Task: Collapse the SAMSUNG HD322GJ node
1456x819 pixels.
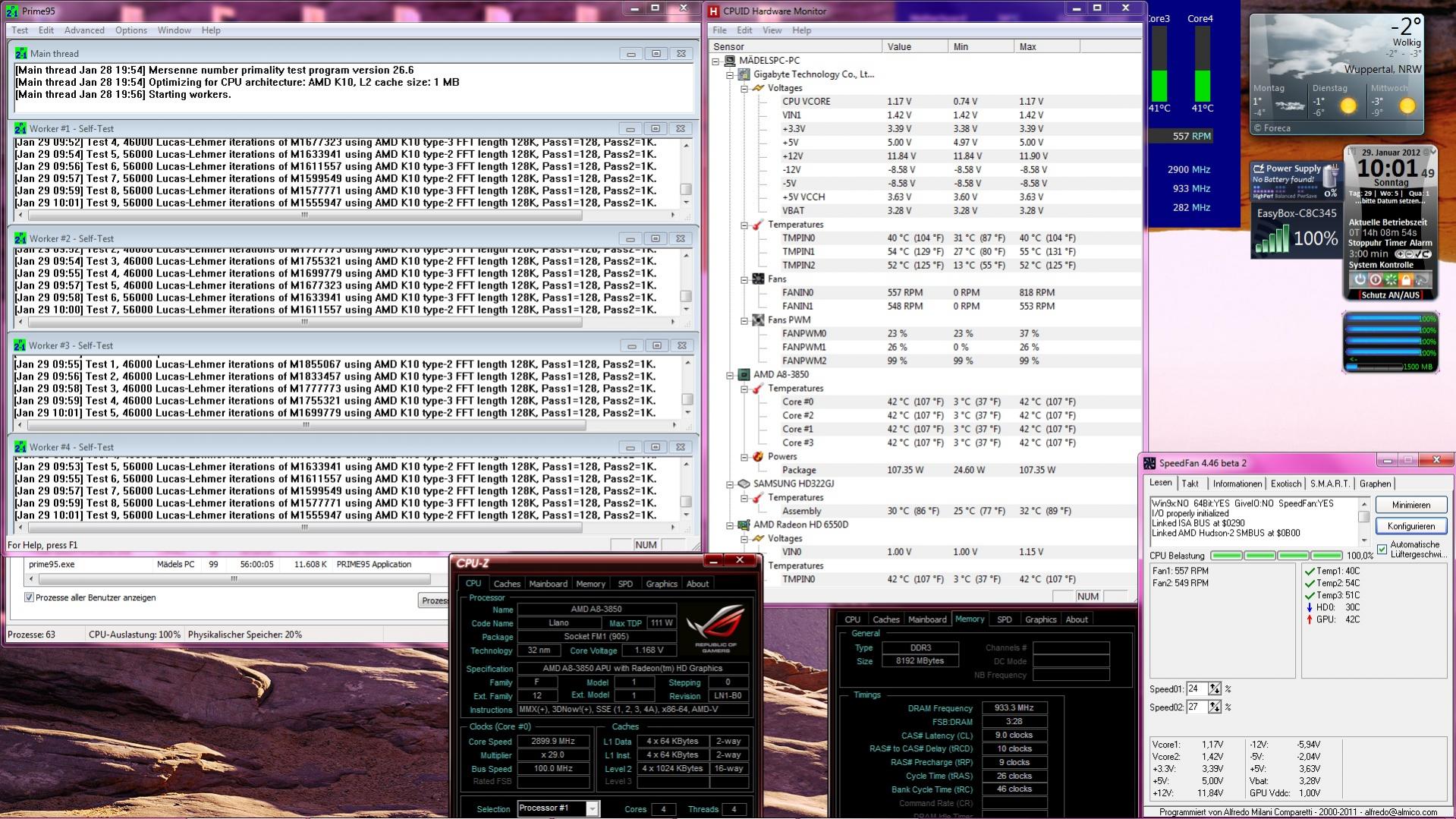Action: pyautogui.click(x=730, y=484)
